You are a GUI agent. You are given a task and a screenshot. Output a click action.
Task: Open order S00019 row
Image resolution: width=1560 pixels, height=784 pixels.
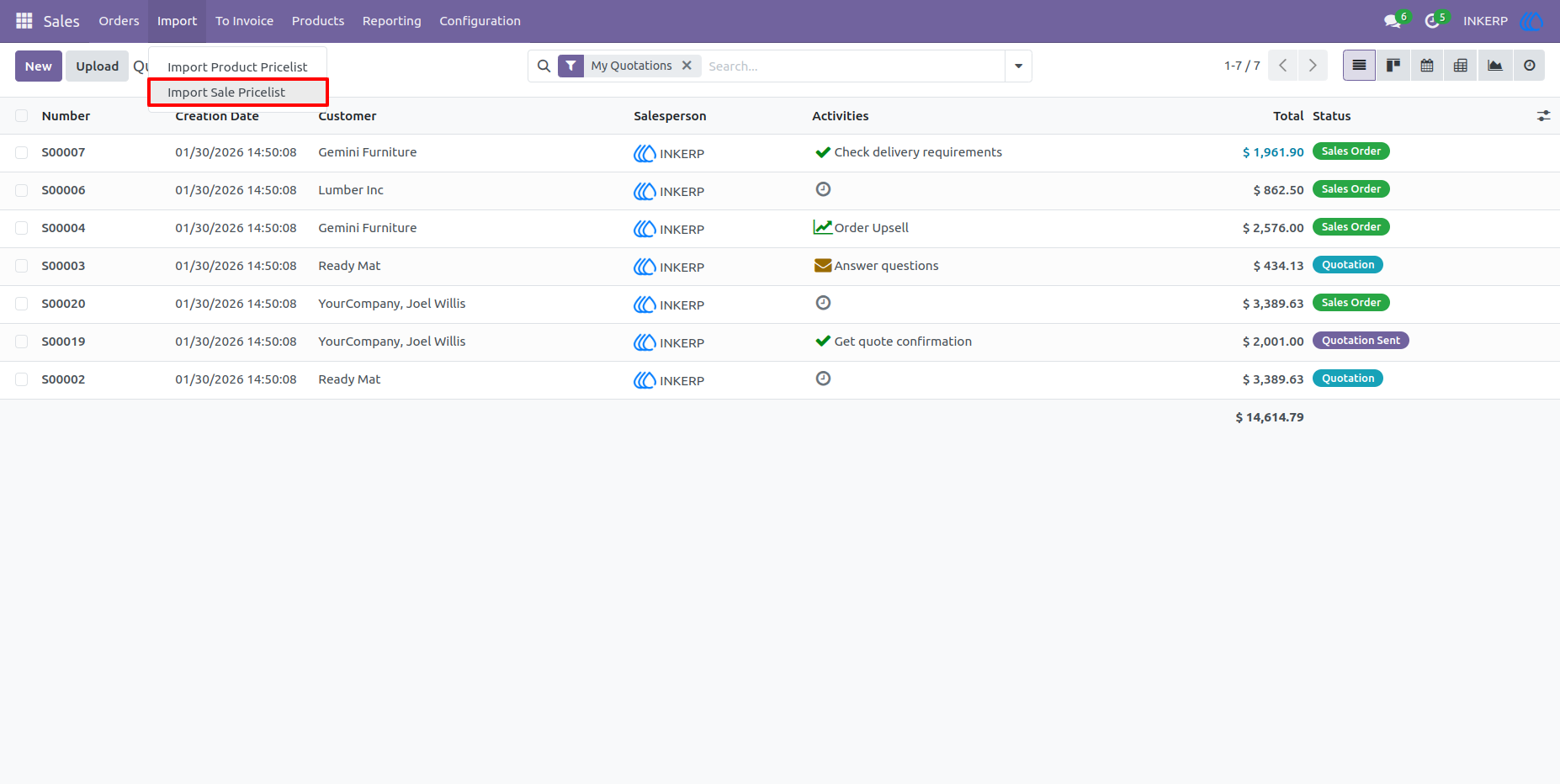780,342
